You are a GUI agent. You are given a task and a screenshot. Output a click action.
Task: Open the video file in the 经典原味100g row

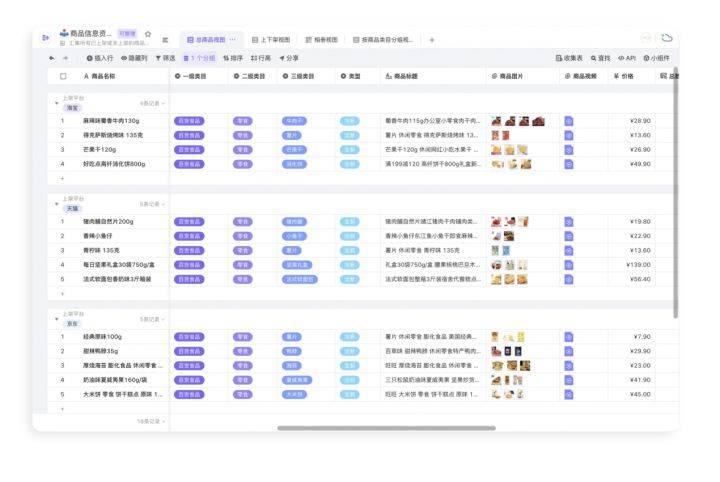pyautogui.click(x=568, y=337)
